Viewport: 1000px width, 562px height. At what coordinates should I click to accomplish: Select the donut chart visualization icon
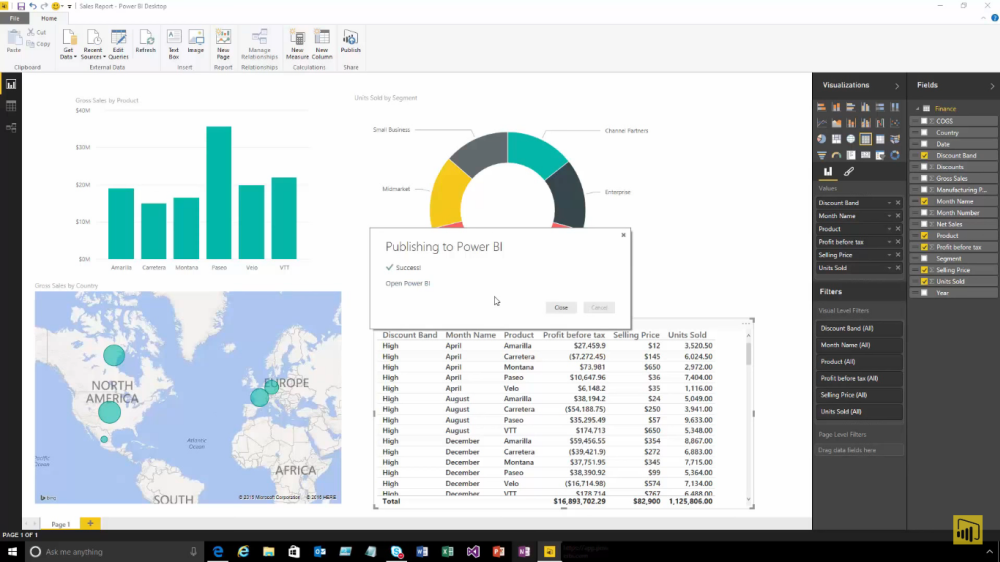[x=895, y=155]
